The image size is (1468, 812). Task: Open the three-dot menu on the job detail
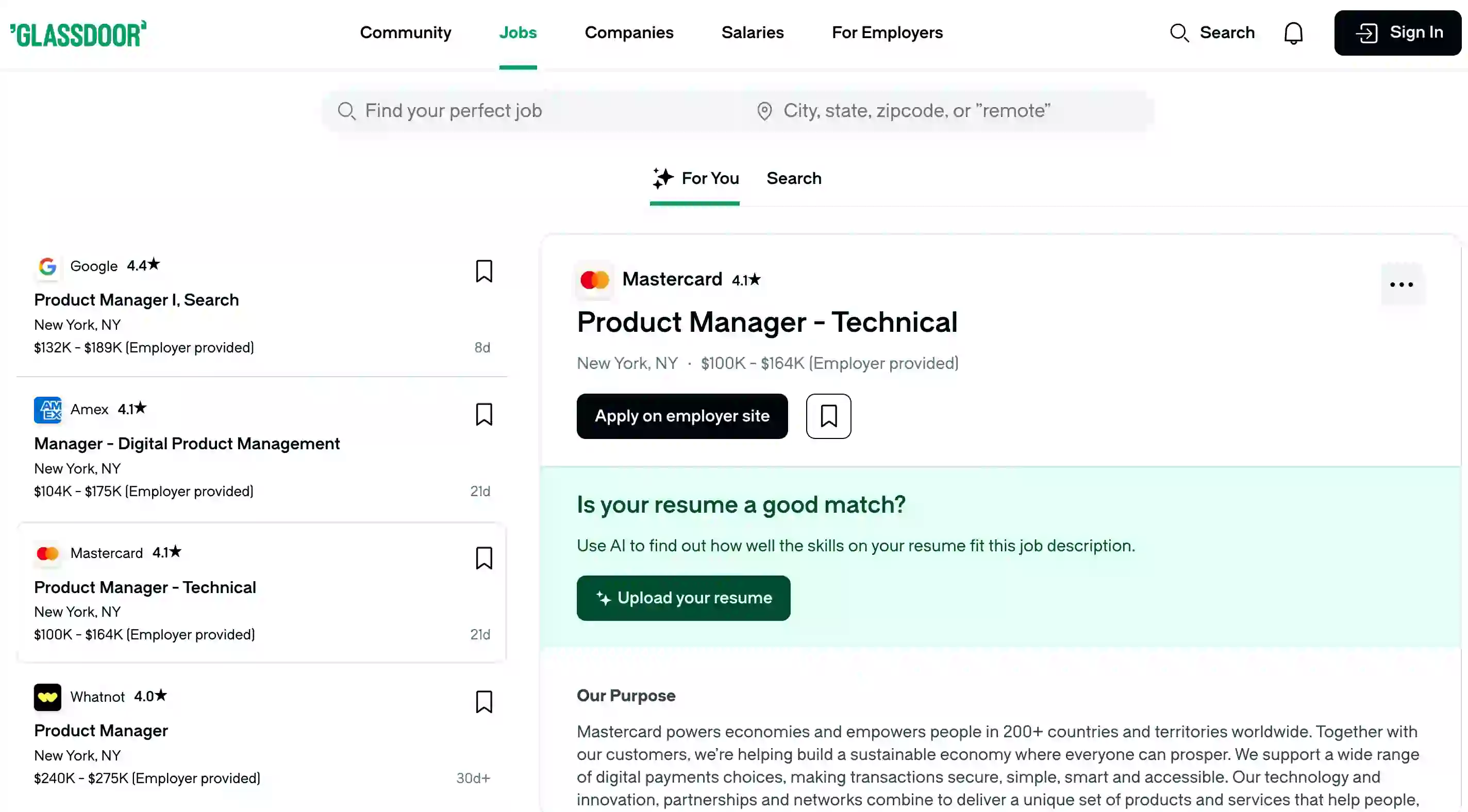coord(1402,284)
